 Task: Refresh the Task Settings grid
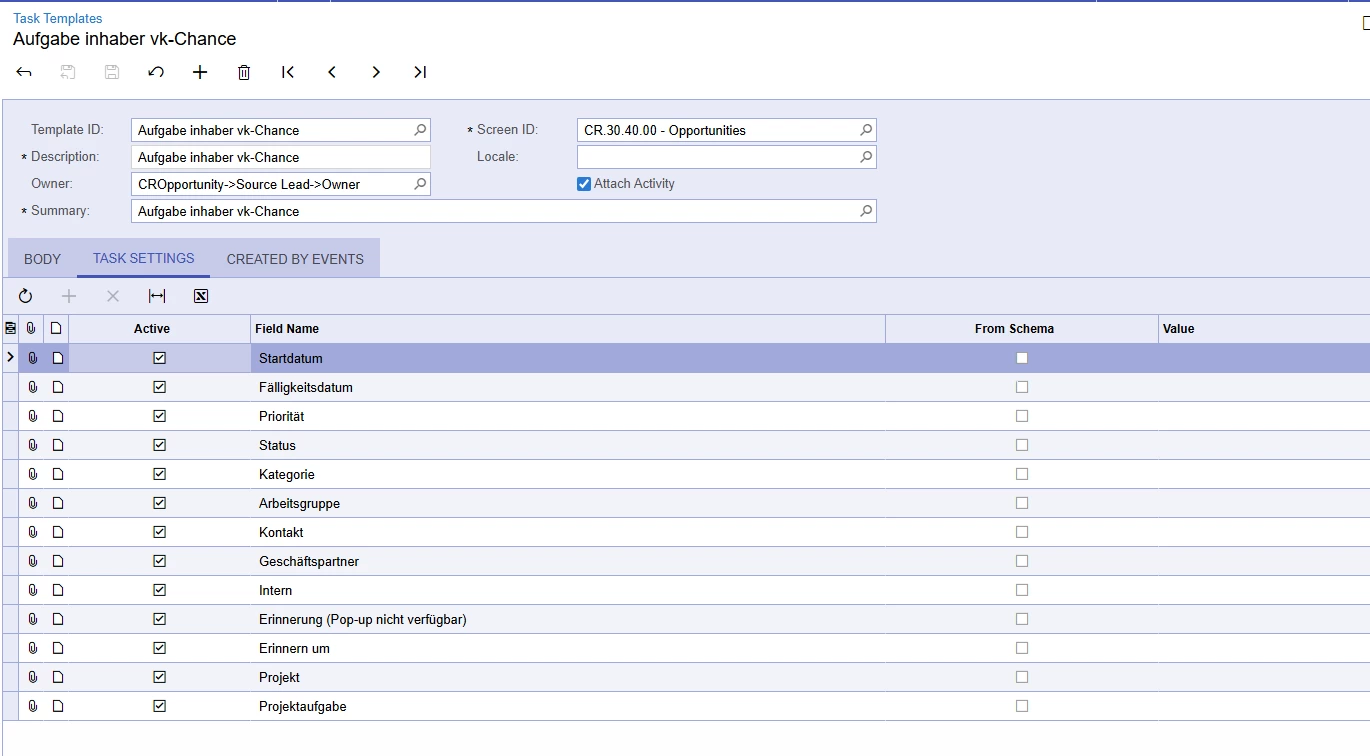tap(25, 296)
